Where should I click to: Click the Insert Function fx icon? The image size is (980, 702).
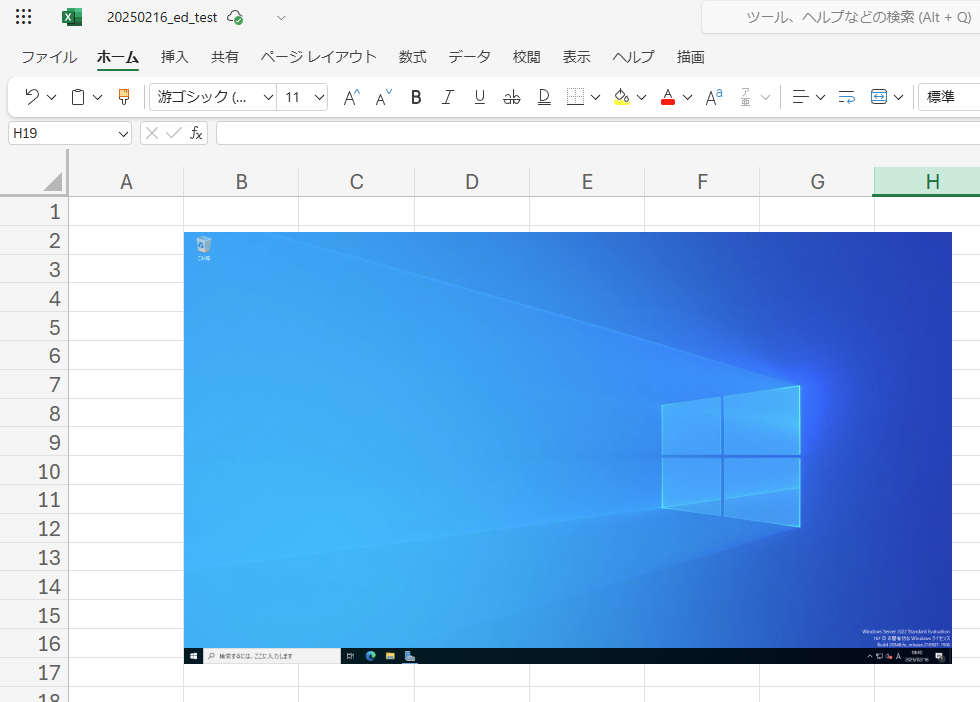[196, 133]
